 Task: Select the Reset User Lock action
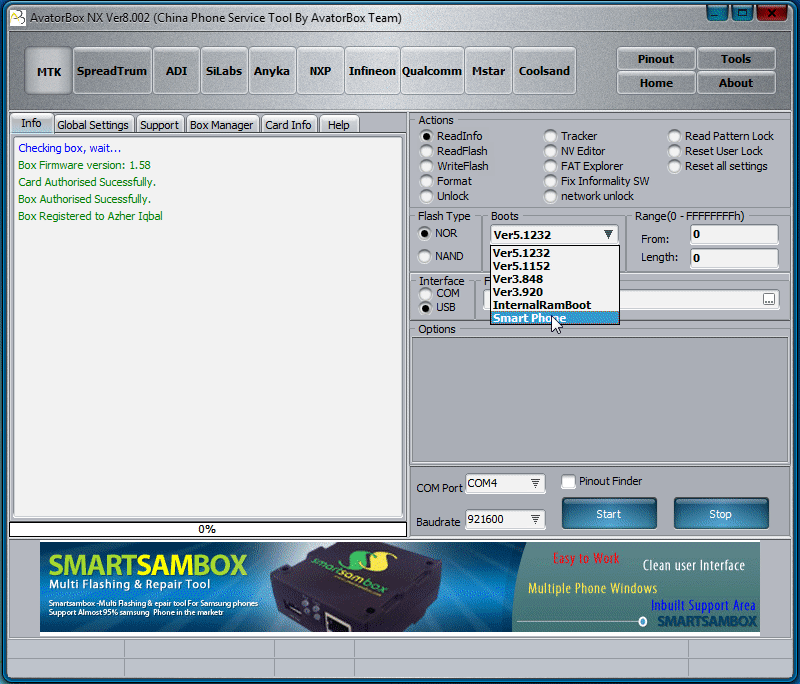click(715, 151)
